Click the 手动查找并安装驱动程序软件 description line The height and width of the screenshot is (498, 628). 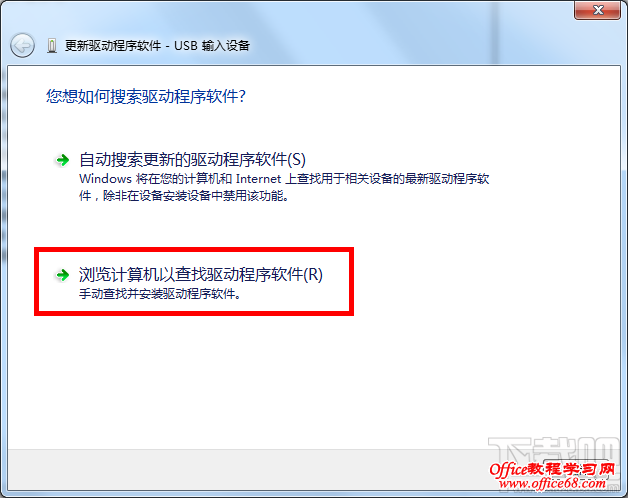coord(160,294)
